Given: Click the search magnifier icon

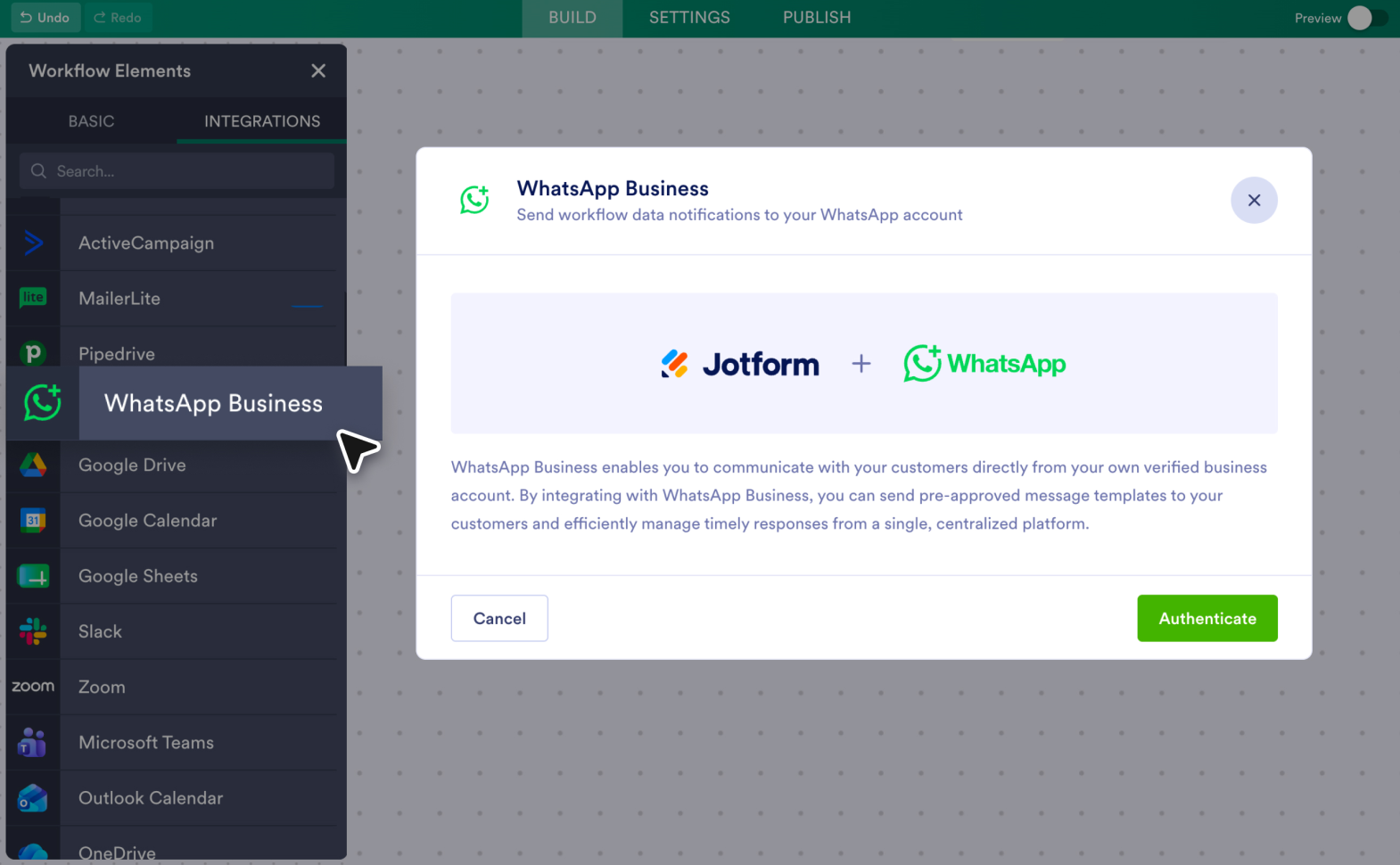Looking at the screenshot, I should (38, 170).
